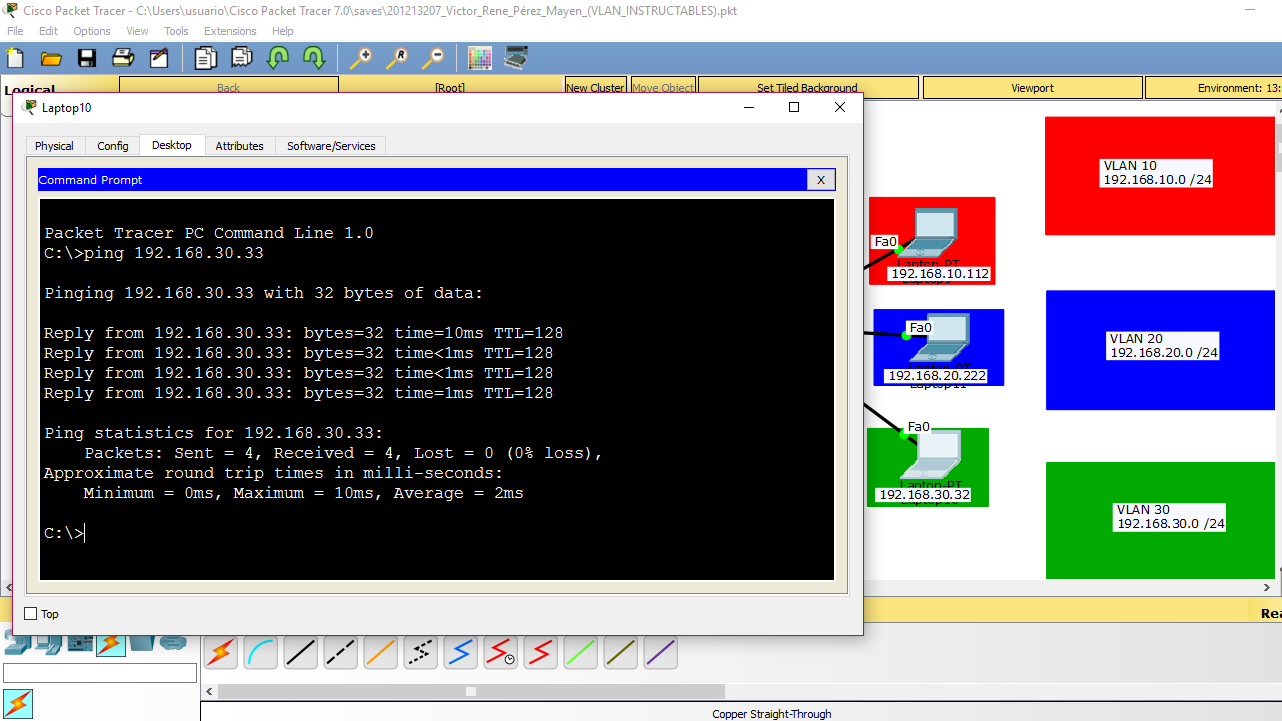Select the red Serial DCE cable with clock
1282x721 pixels.
pyautogui.click(x=501, y=653)
